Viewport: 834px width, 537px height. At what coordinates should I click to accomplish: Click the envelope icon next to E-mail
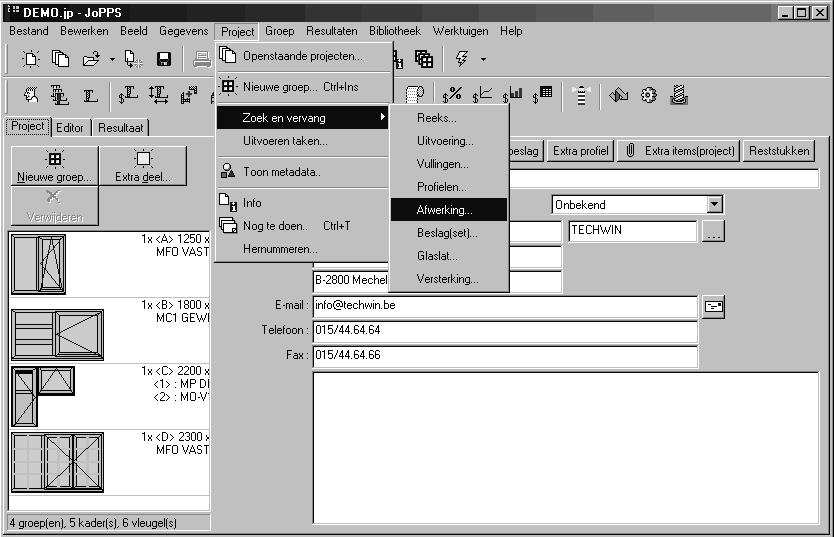click(713, 307)
